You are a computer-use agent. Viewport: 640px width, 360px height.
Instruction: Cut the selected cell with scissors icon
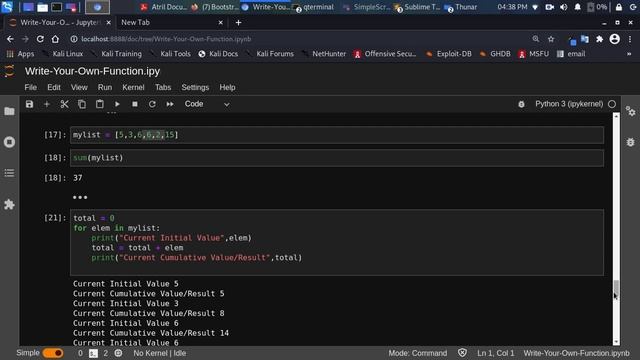(64, 104)
